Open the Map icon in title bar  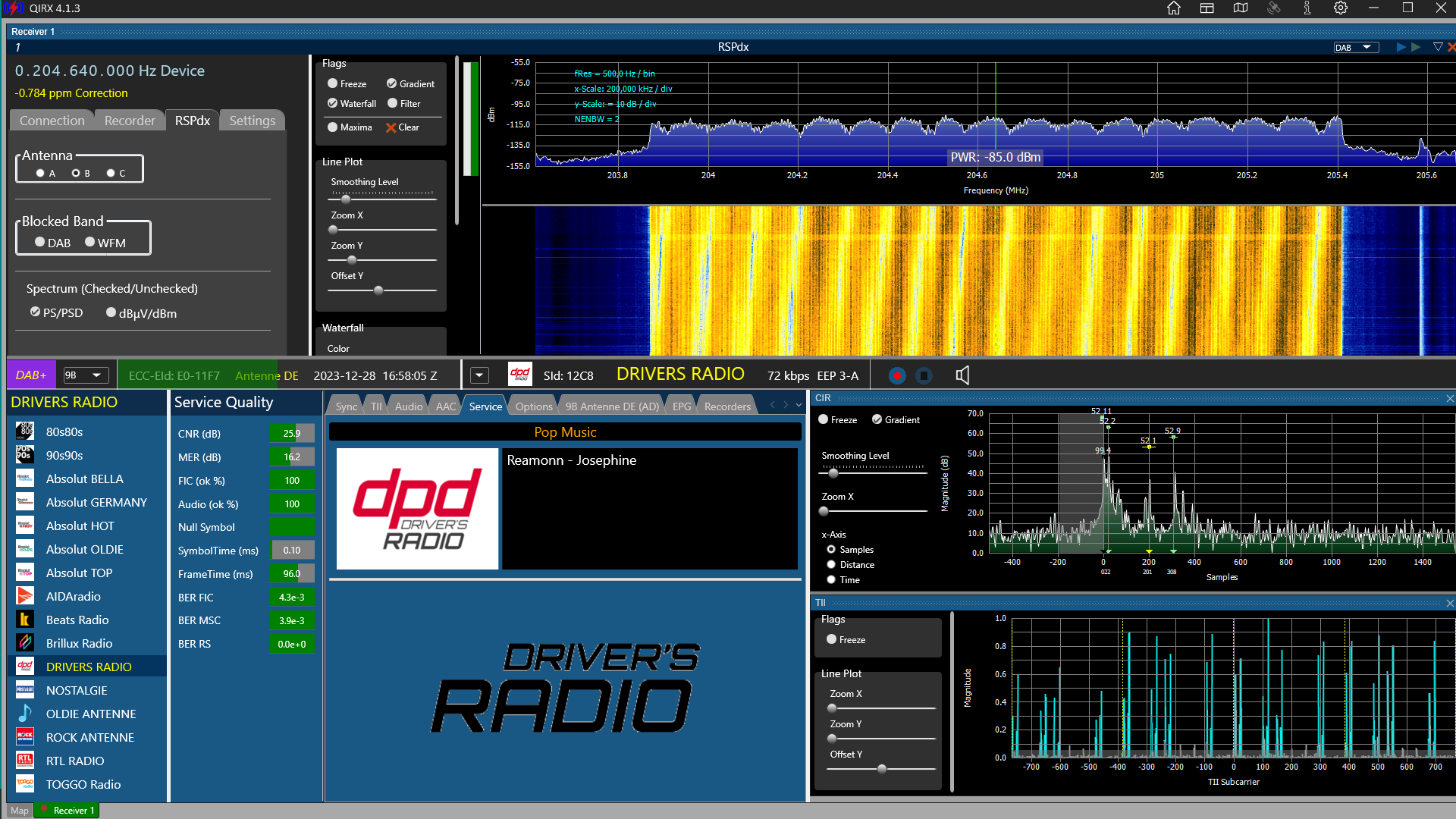tap(1241, 8)
